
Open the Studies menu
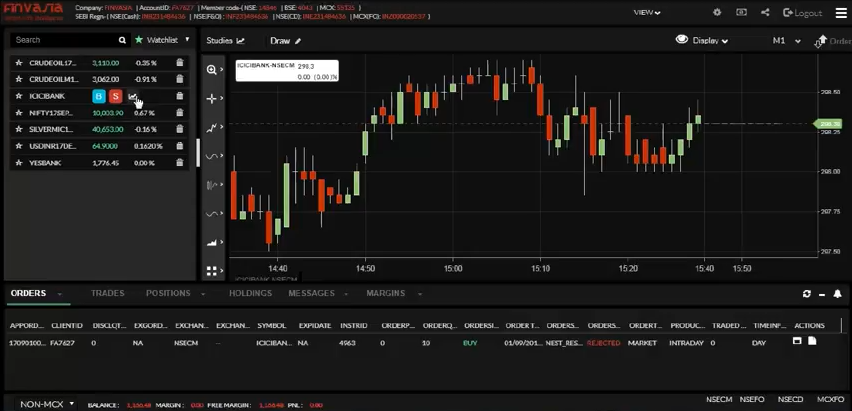(x=225, y=41)
